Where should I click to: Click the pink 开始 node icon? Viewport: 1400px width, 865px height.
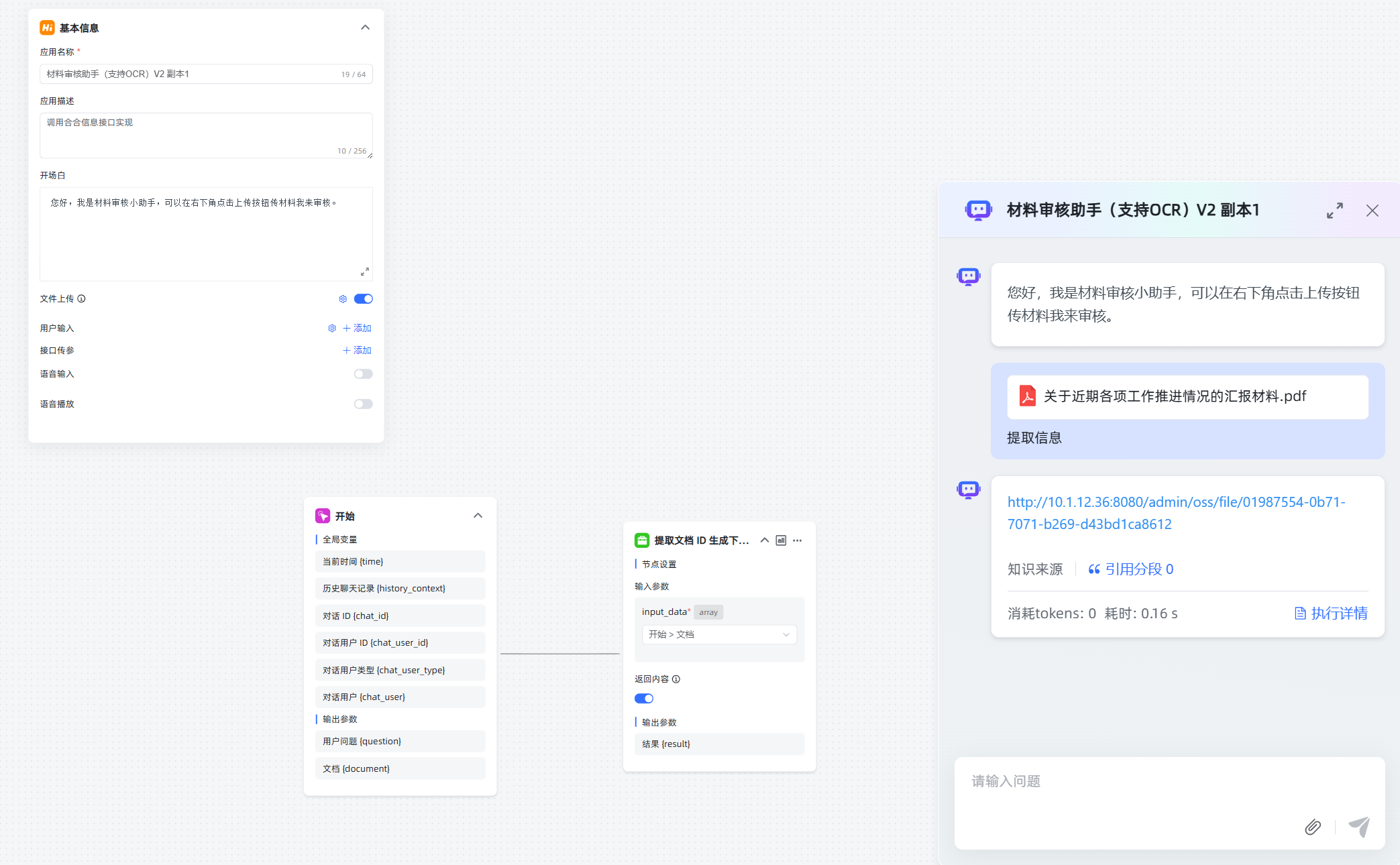coord(323,516)
